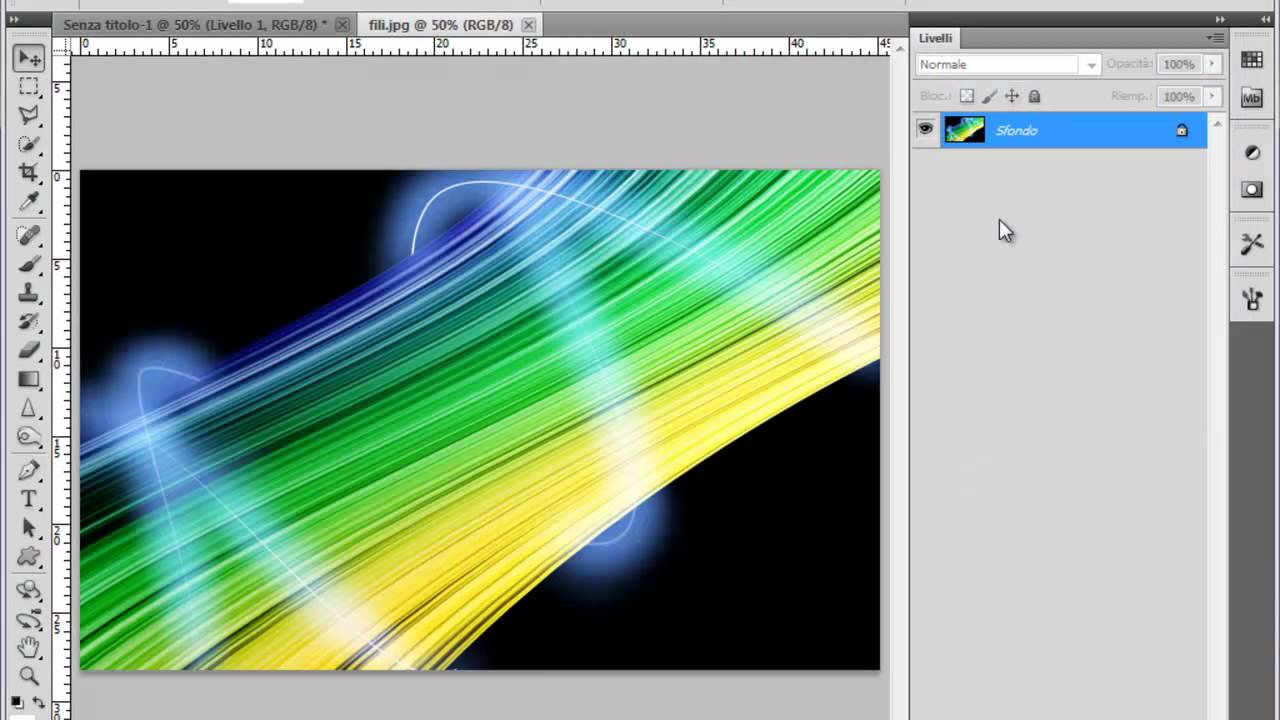
Task: Close the fili.jpg document tab
Action: point(528,25)
